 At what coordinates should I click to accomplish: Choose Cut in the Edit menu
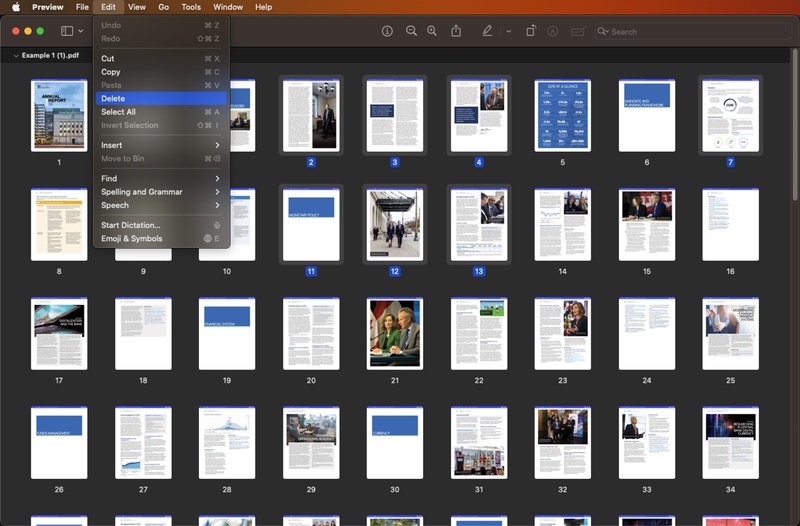coord(161,59)
